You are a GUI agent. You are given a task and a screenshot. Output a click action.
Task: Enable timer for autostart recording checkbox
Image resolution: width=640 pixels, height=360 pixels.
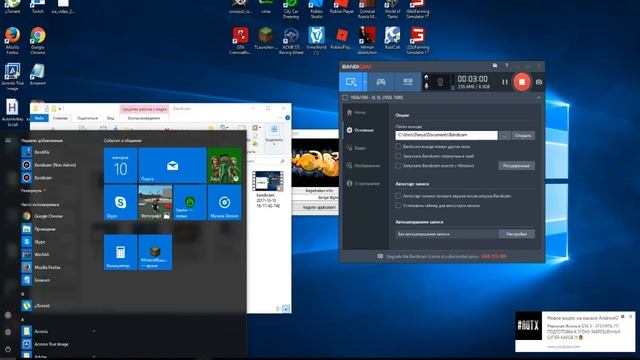pos(398,206)
